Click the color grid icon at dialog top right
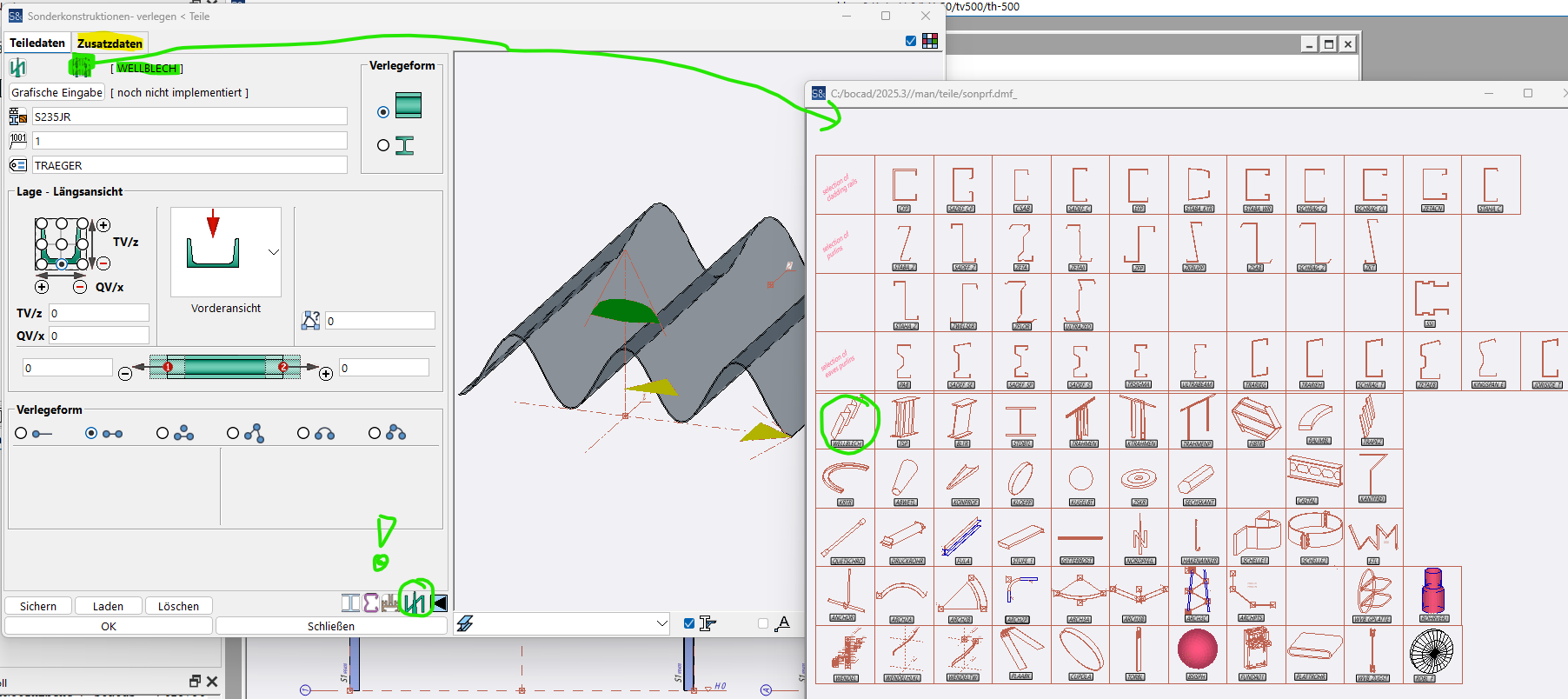This screenshot has height=699, width=1568. coord(930,41)
